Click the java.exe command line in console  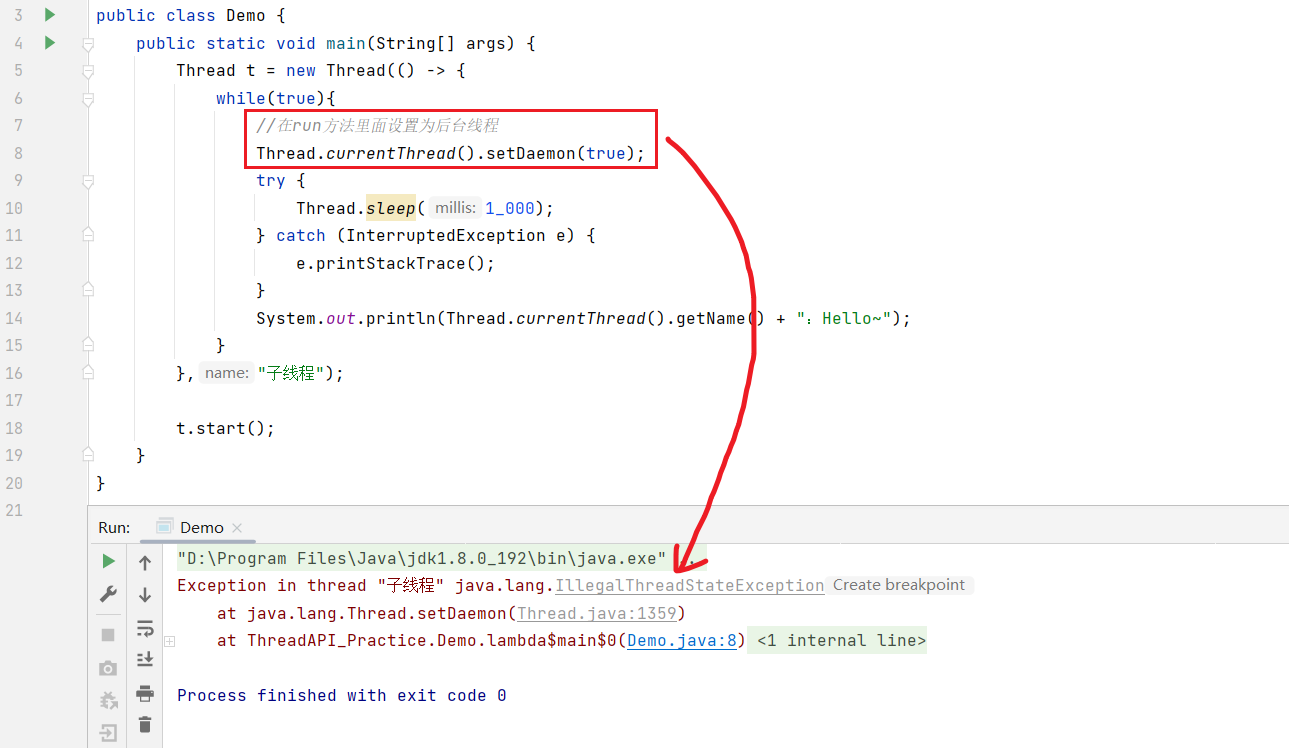(x=422, y=558)
